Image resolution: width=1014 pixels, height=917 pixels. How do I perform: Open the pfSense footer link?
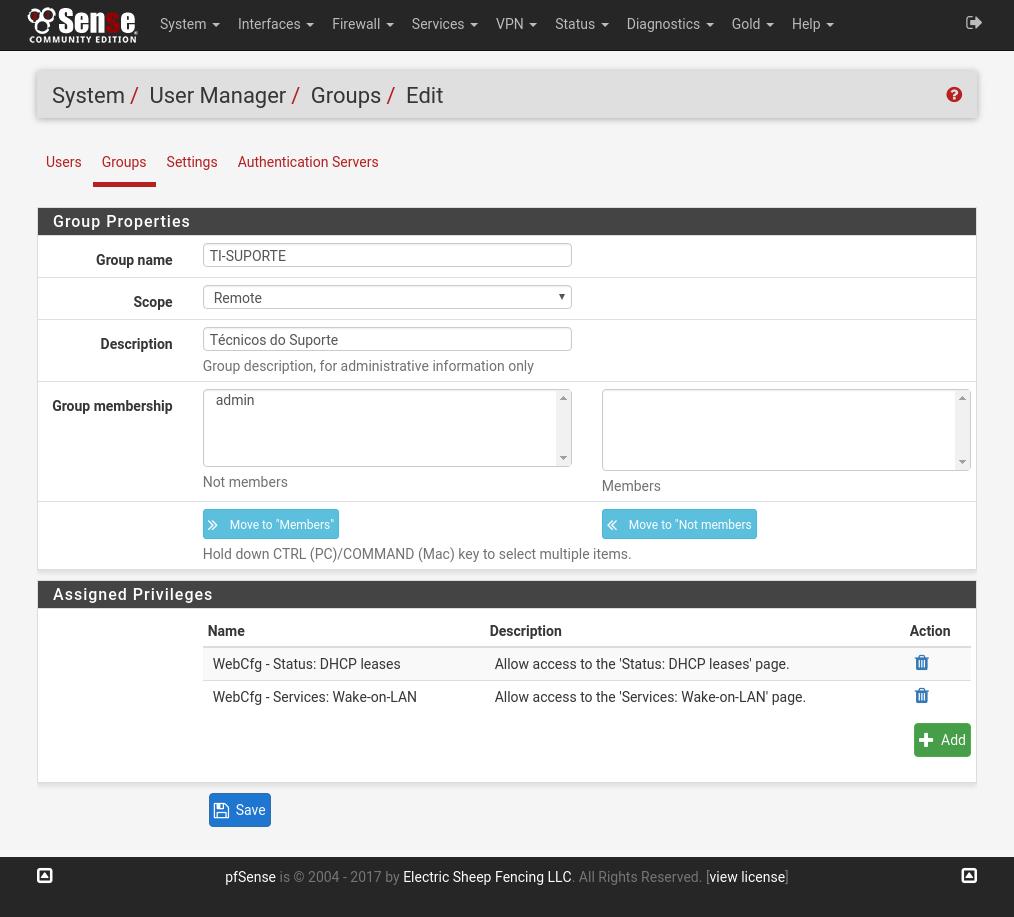click(250, 877)
